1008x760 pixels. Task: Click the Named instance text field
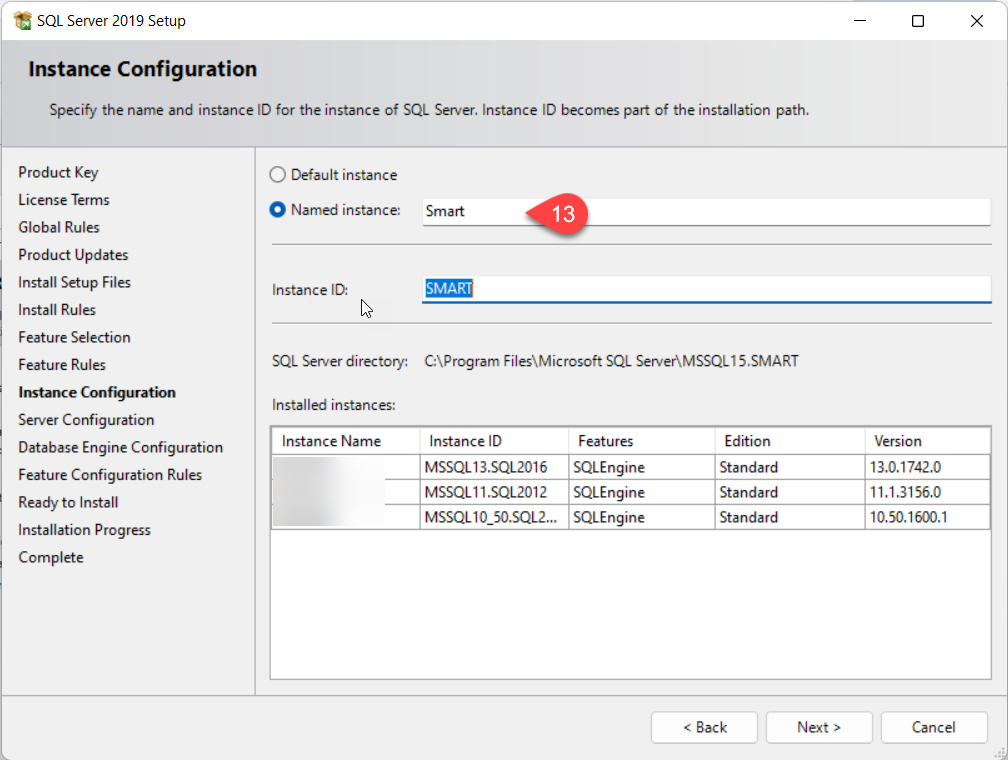(706, 212)
